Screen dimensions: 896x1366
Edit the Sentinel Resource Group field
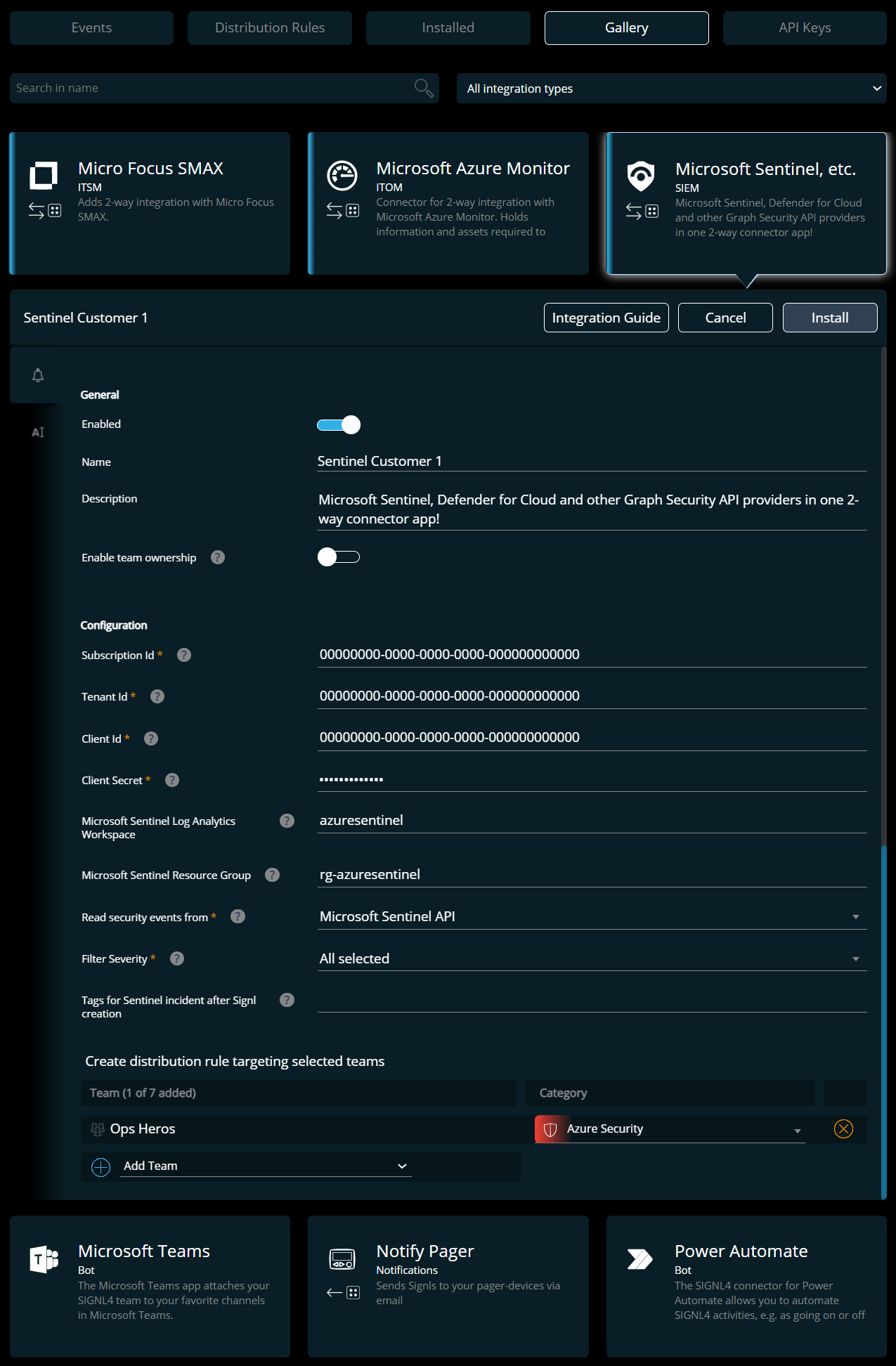pyautogui.click(x=592, y=874)
